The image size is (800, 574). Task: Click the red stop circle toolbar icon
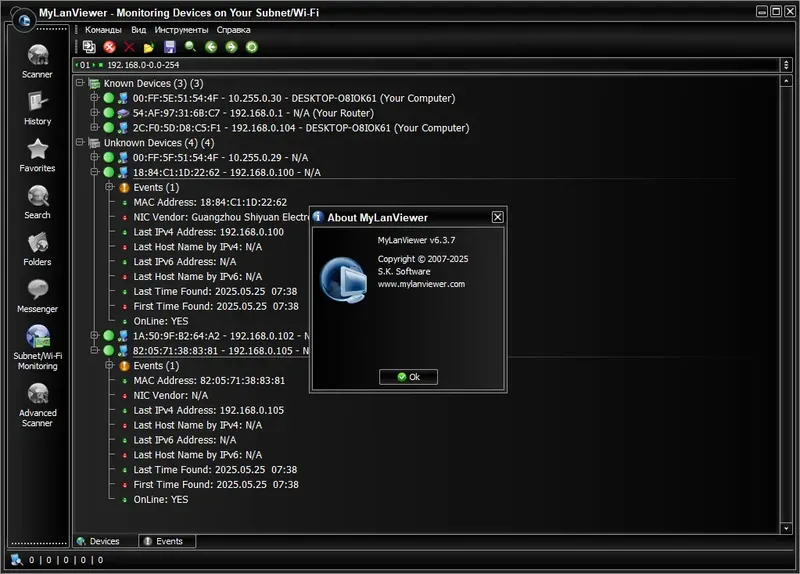click(109, 47)
